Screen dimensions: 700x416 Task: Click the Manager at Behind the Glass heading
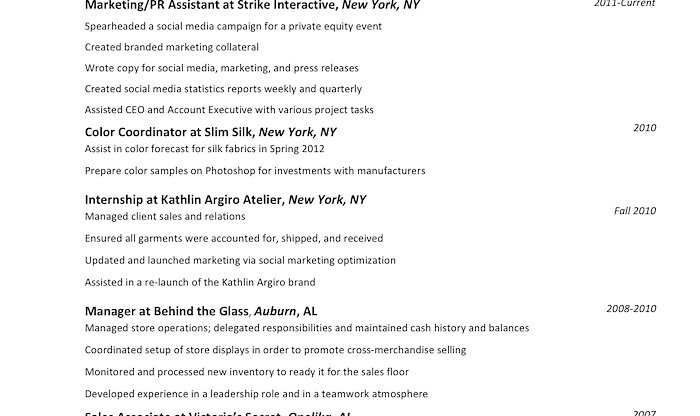pyautogui.click(x=201, y=311)
